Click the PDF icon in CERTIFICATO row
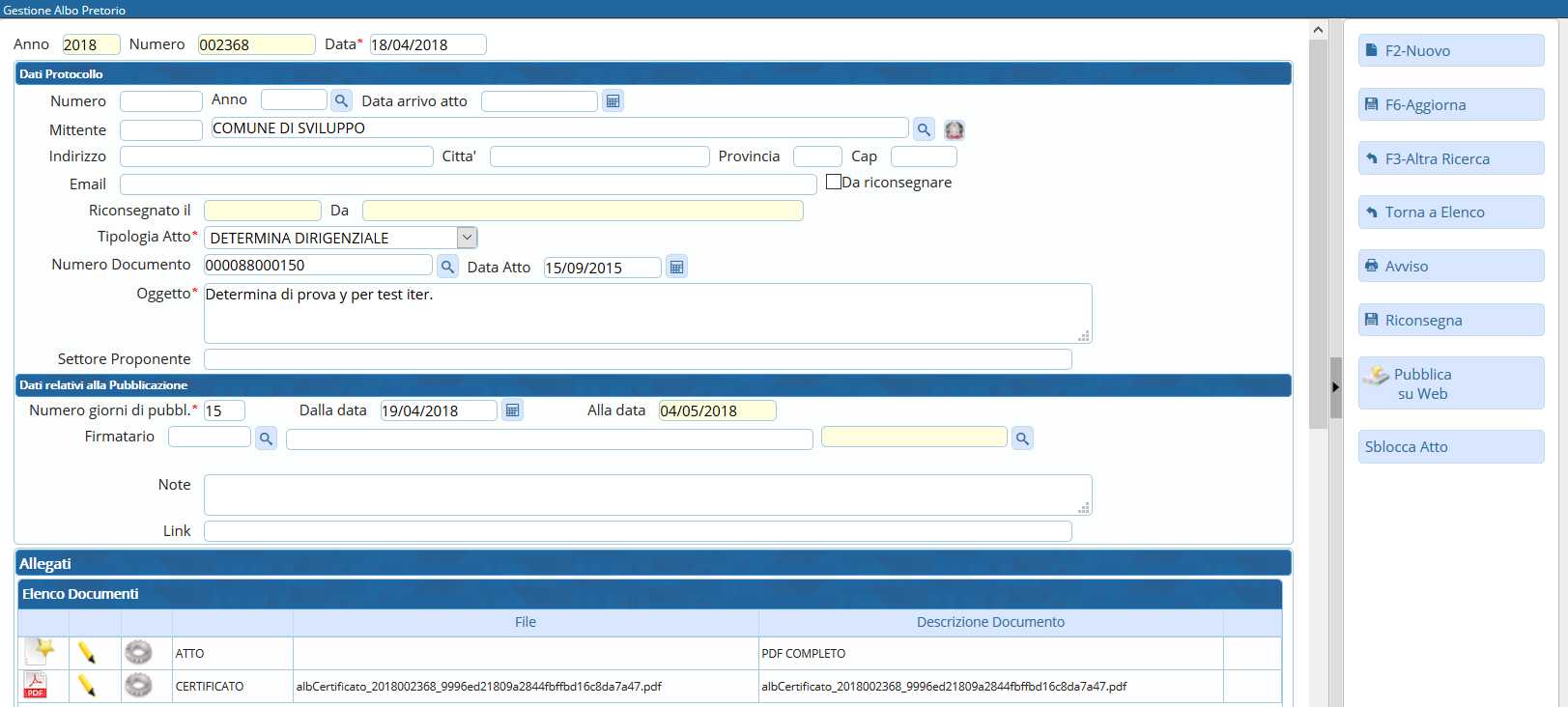Image resolution: width=1568 pixels, height=707 pixels. click(x=36, y=686)
